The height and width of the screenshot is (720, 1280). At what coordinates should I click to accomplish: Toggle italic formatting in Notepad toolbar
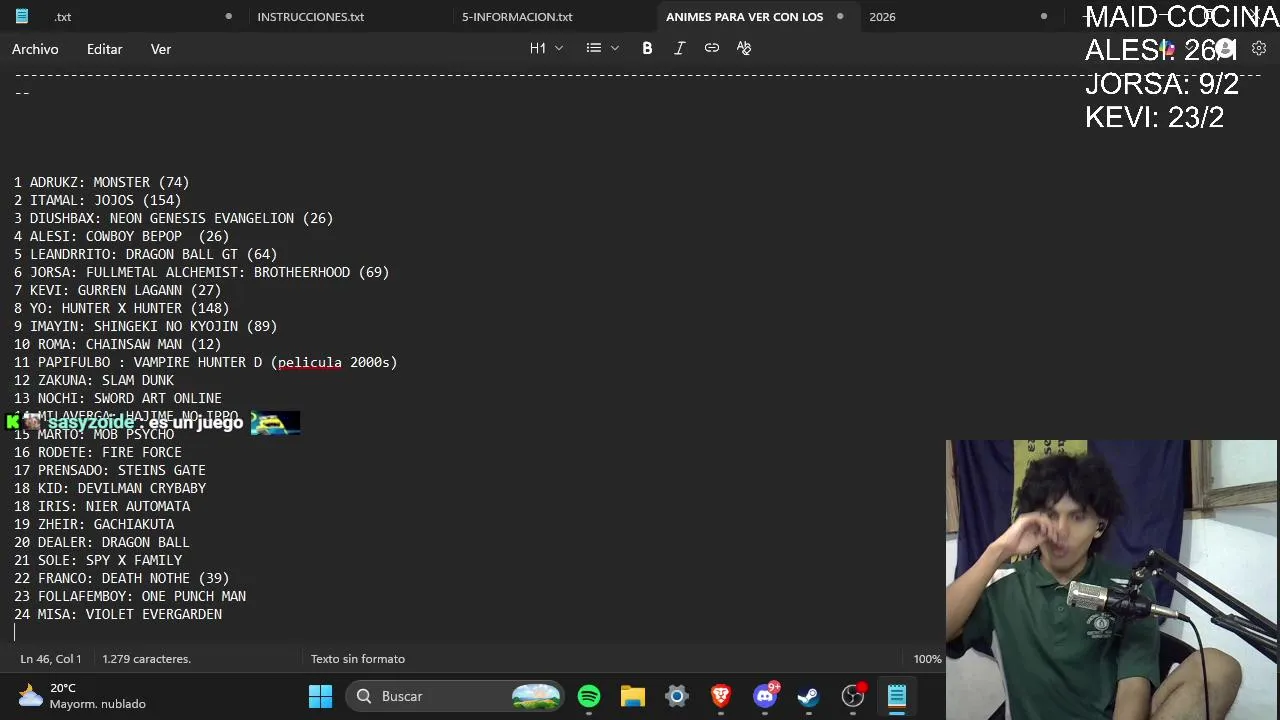tap(679, 48)
